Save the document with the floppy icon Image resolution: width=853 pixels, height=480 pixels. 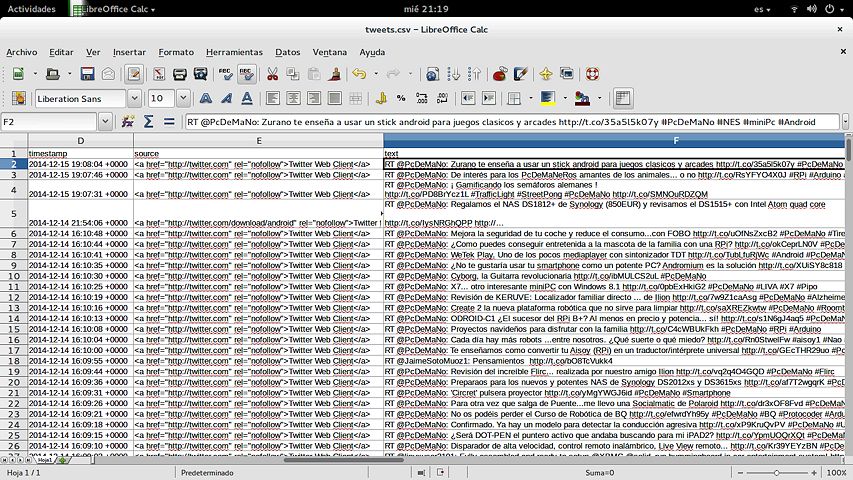tap(87, 74)
